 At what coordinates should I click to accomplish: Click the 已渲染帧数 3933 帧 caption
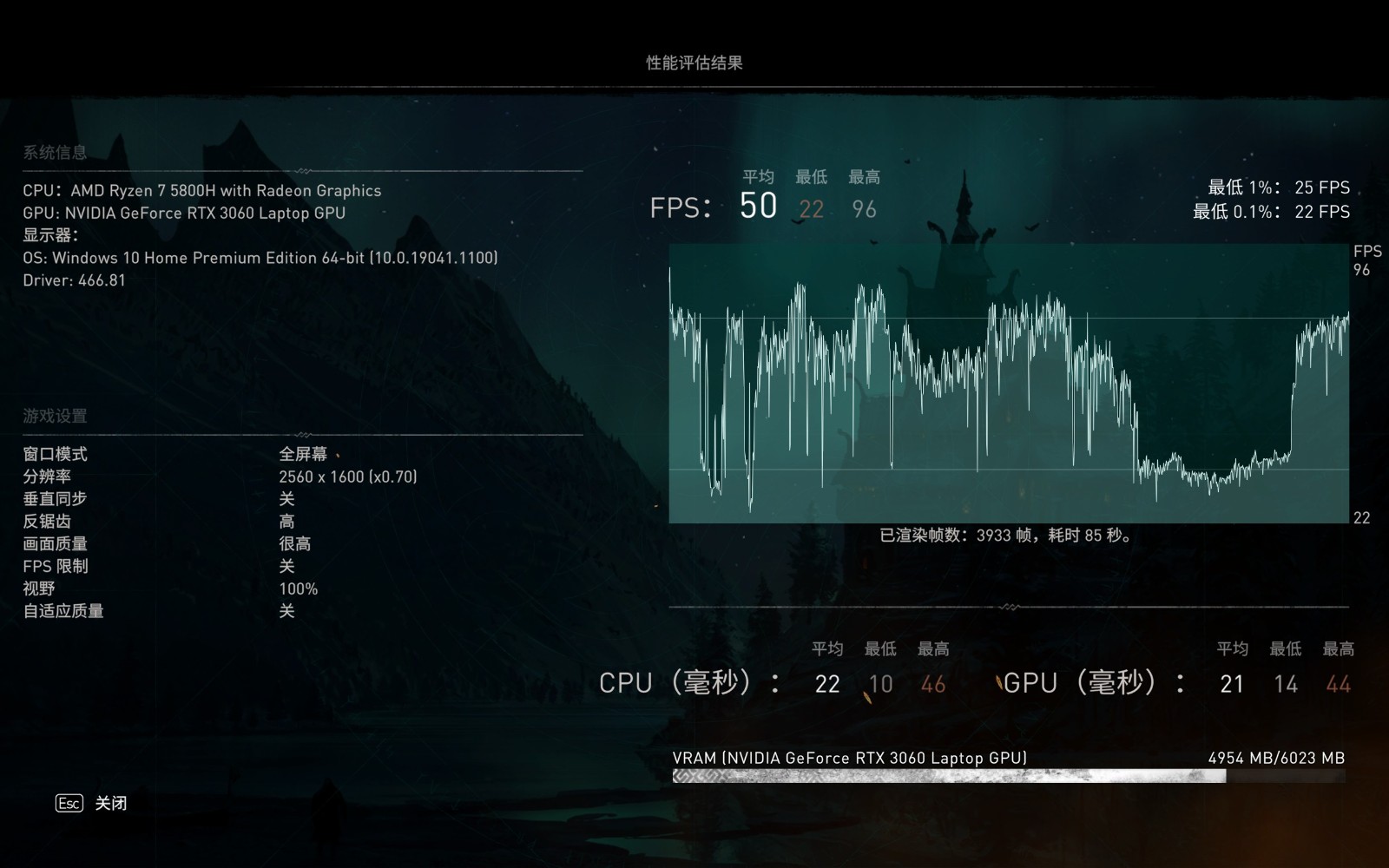coord(1007,536)
